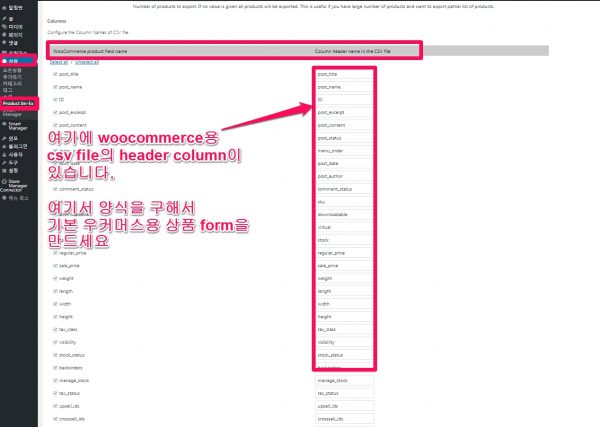Click the Select all link

pyautogui.click(x=59, y=62)
